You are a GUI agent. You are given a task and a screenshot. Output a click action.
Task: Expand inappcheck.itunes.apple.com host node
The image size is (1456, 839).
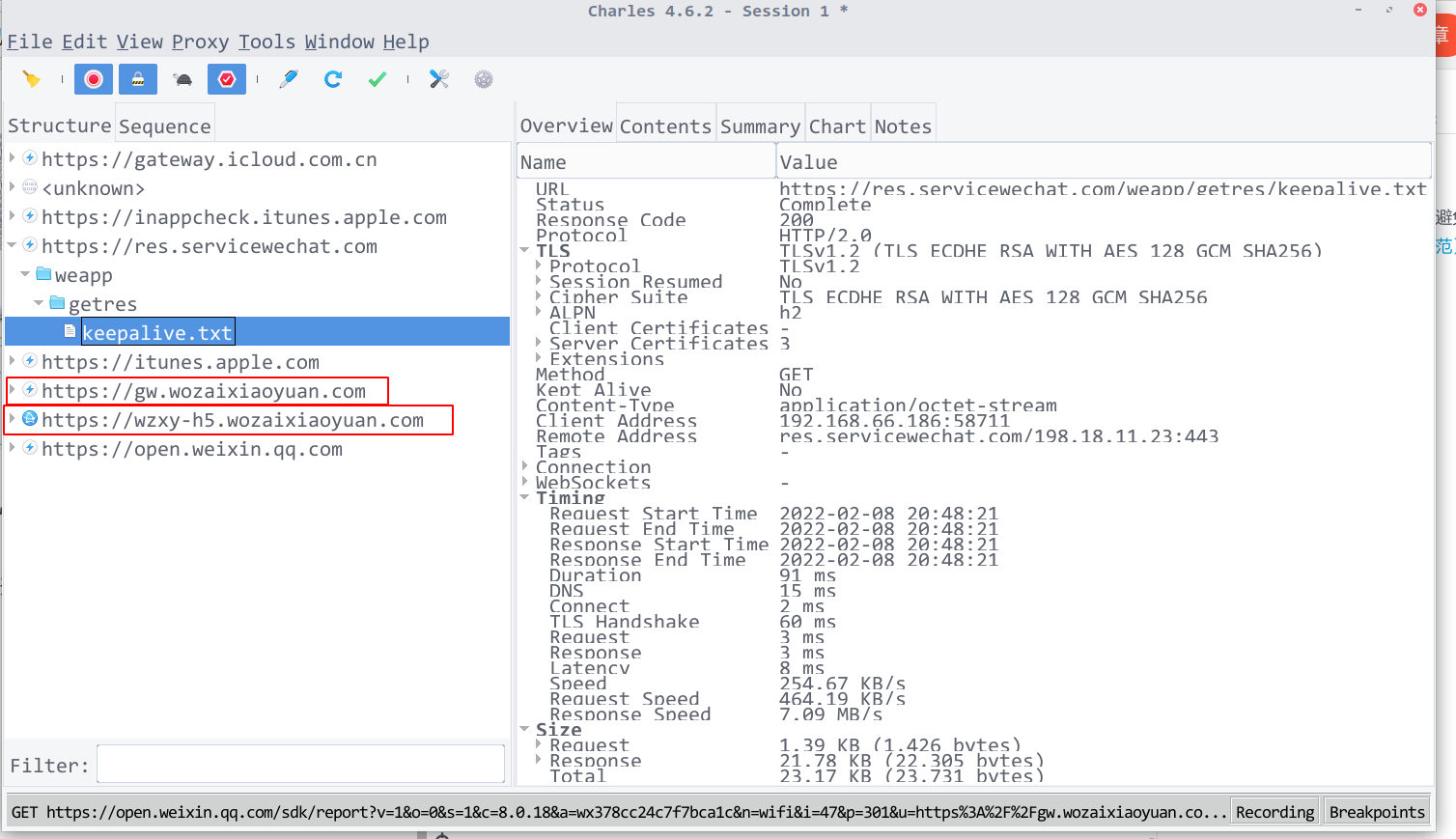click(12, 216)
